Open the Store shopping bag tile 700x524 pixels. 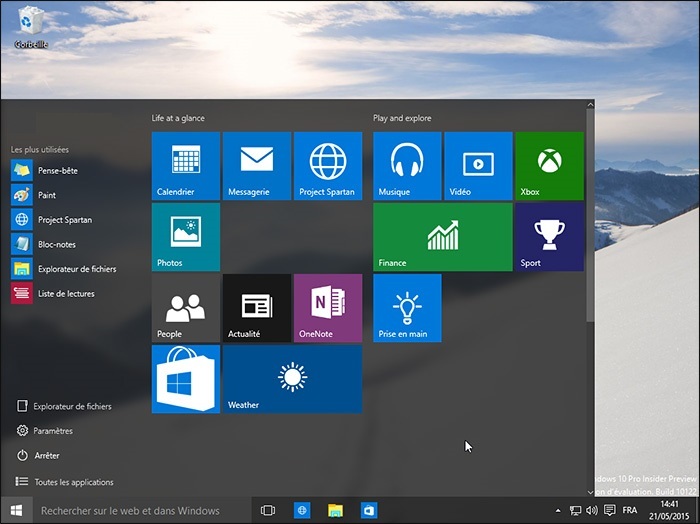[186, 379]
